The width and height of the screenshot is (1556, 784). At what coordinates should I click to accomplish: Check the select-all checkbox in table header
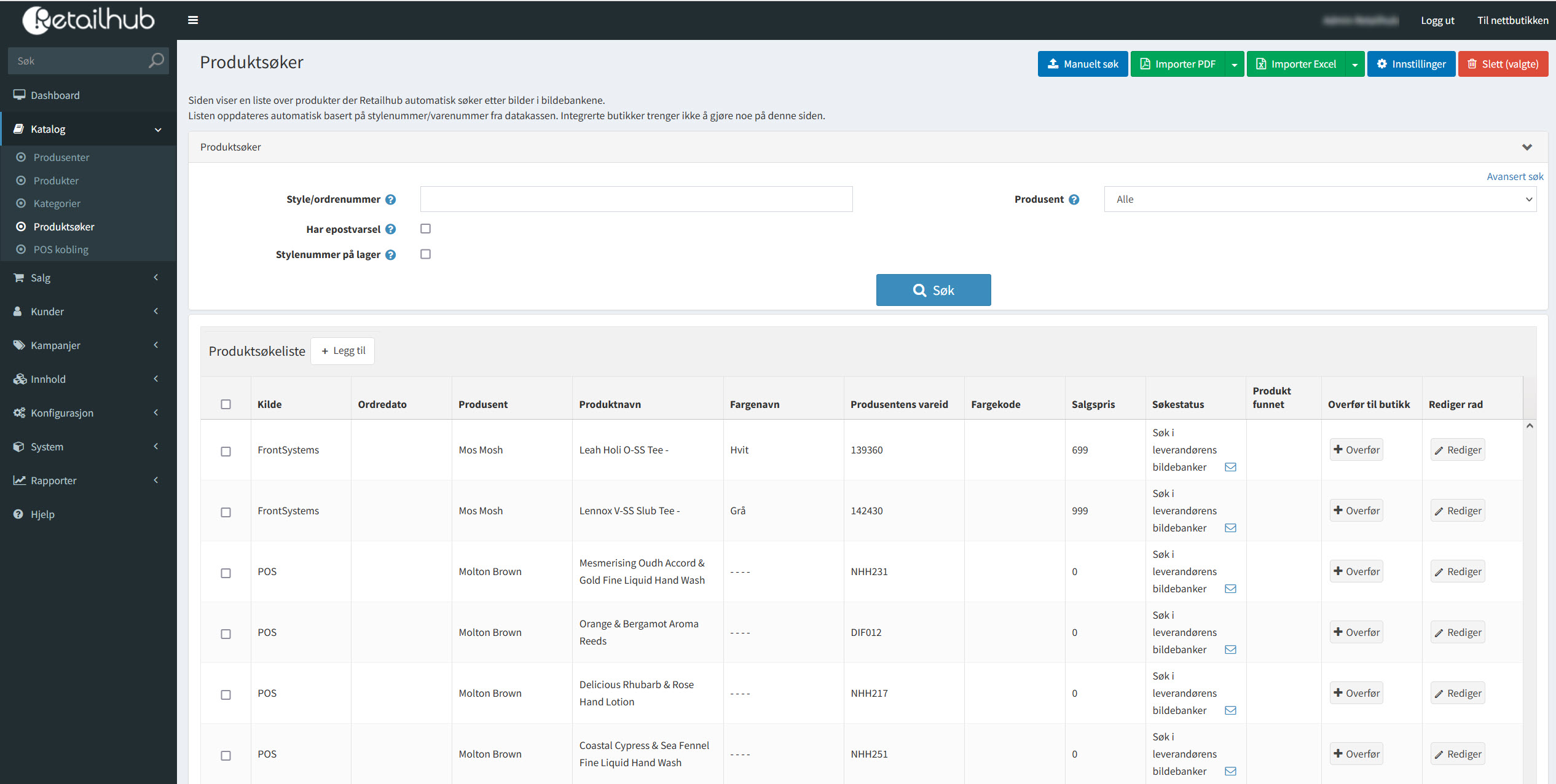(226, 404)
